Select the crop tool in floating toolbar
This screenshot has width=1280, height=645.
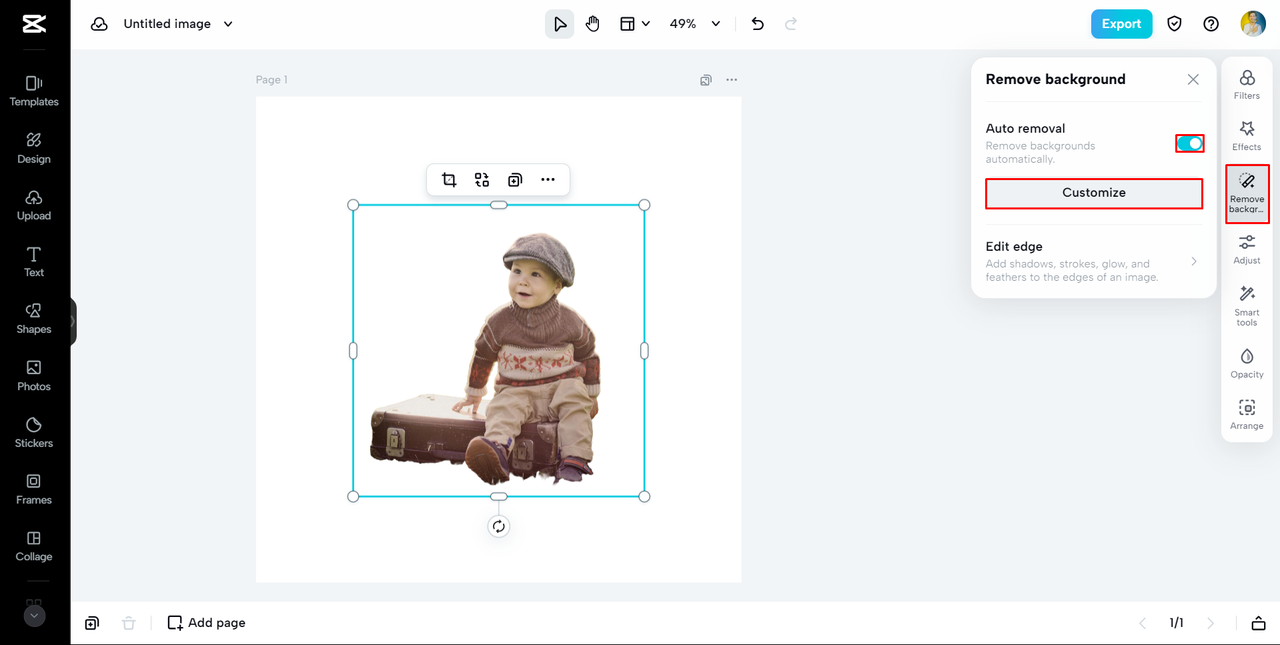449,180
